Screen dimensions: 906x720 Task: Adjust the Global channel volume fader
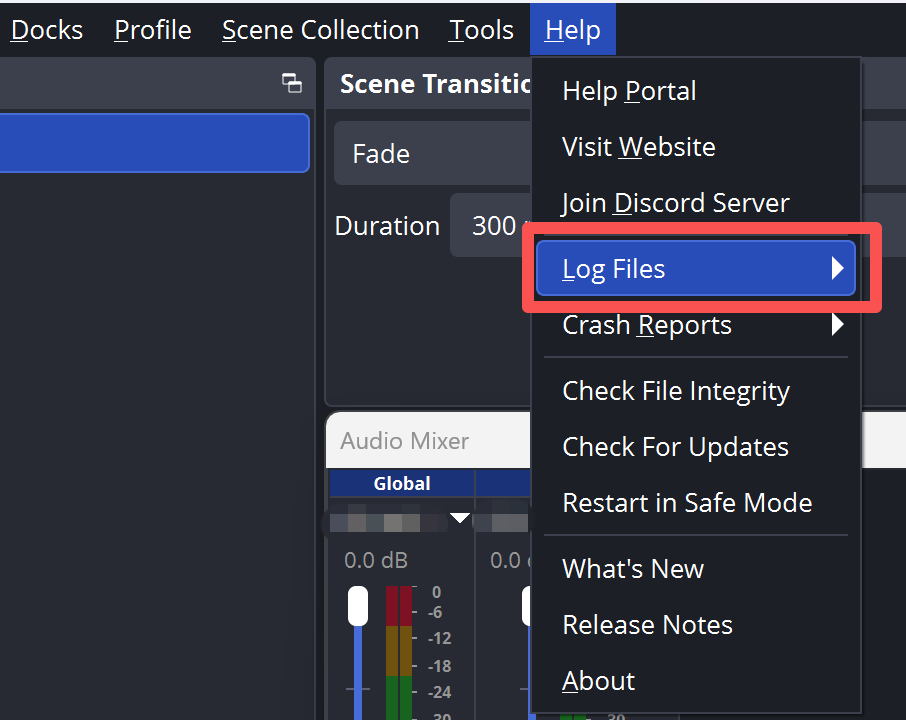[358, 606]
